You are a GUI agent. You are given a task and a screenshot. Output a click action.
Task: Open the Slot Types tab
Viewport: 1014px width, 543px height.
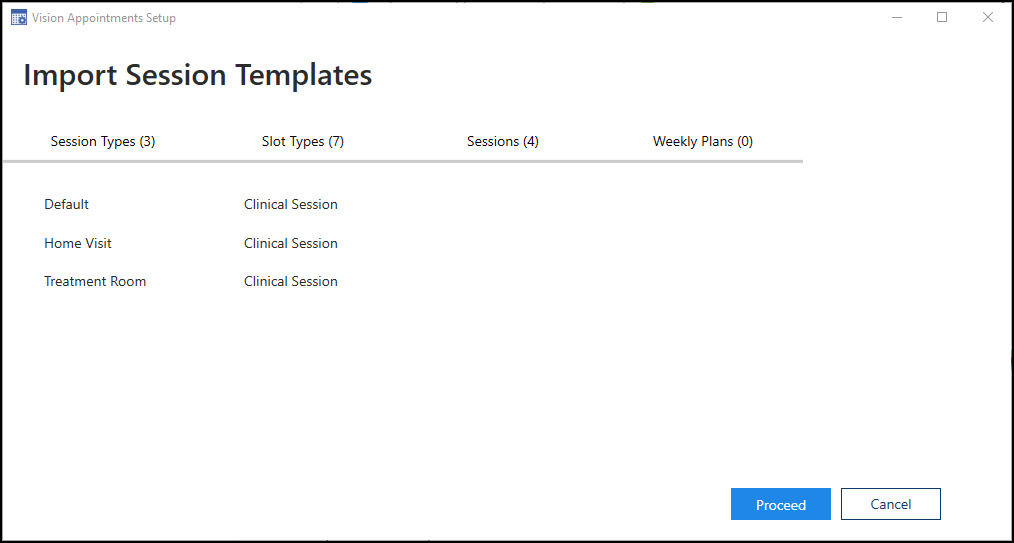pos(303,142)
